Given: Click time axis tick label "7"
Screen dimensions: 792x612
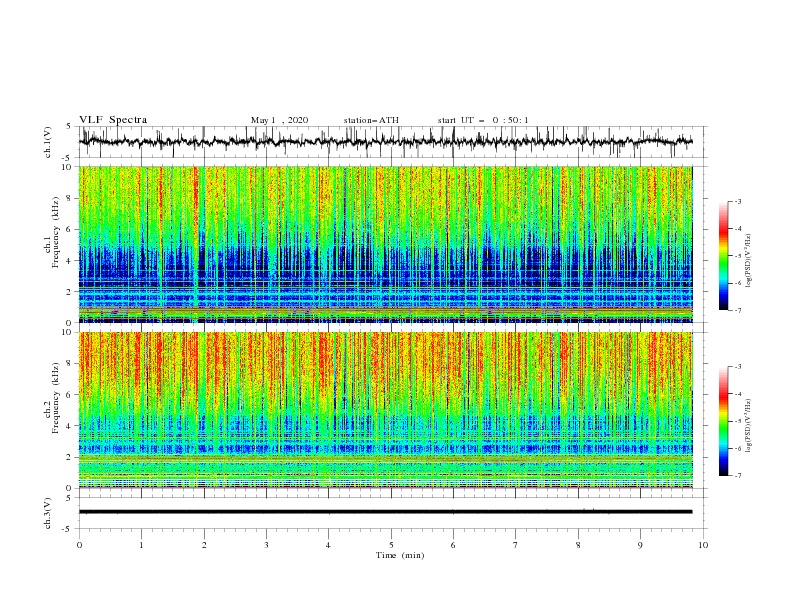Looking at the screenshot, I should click(516, 545).
